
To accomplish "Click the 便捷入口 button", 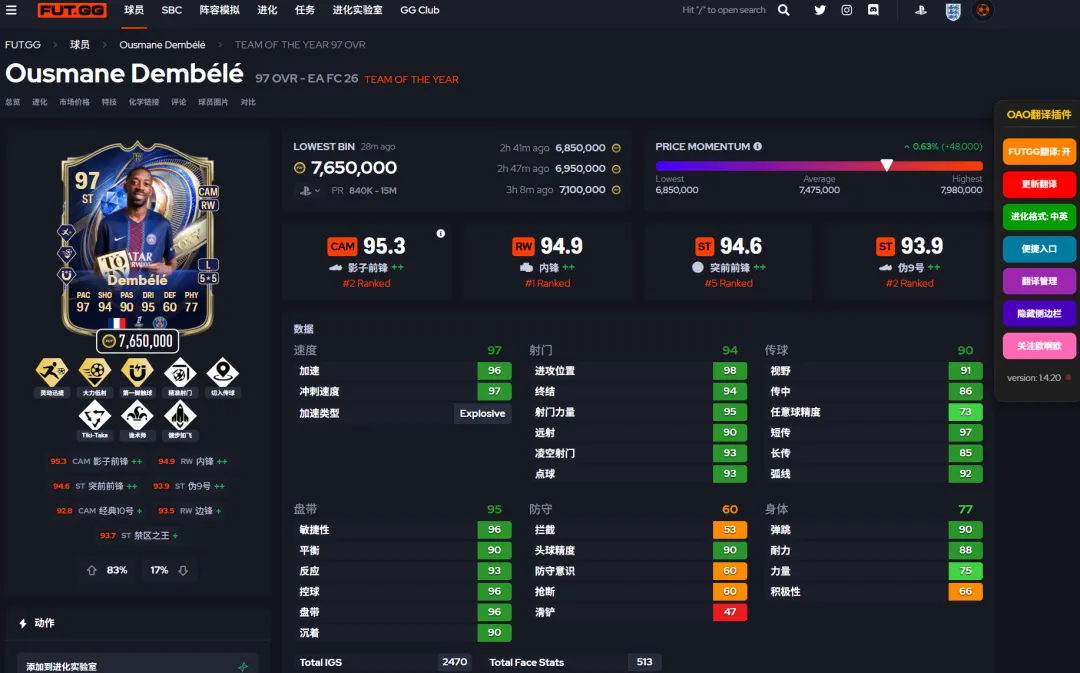I will click(1039, 249).
